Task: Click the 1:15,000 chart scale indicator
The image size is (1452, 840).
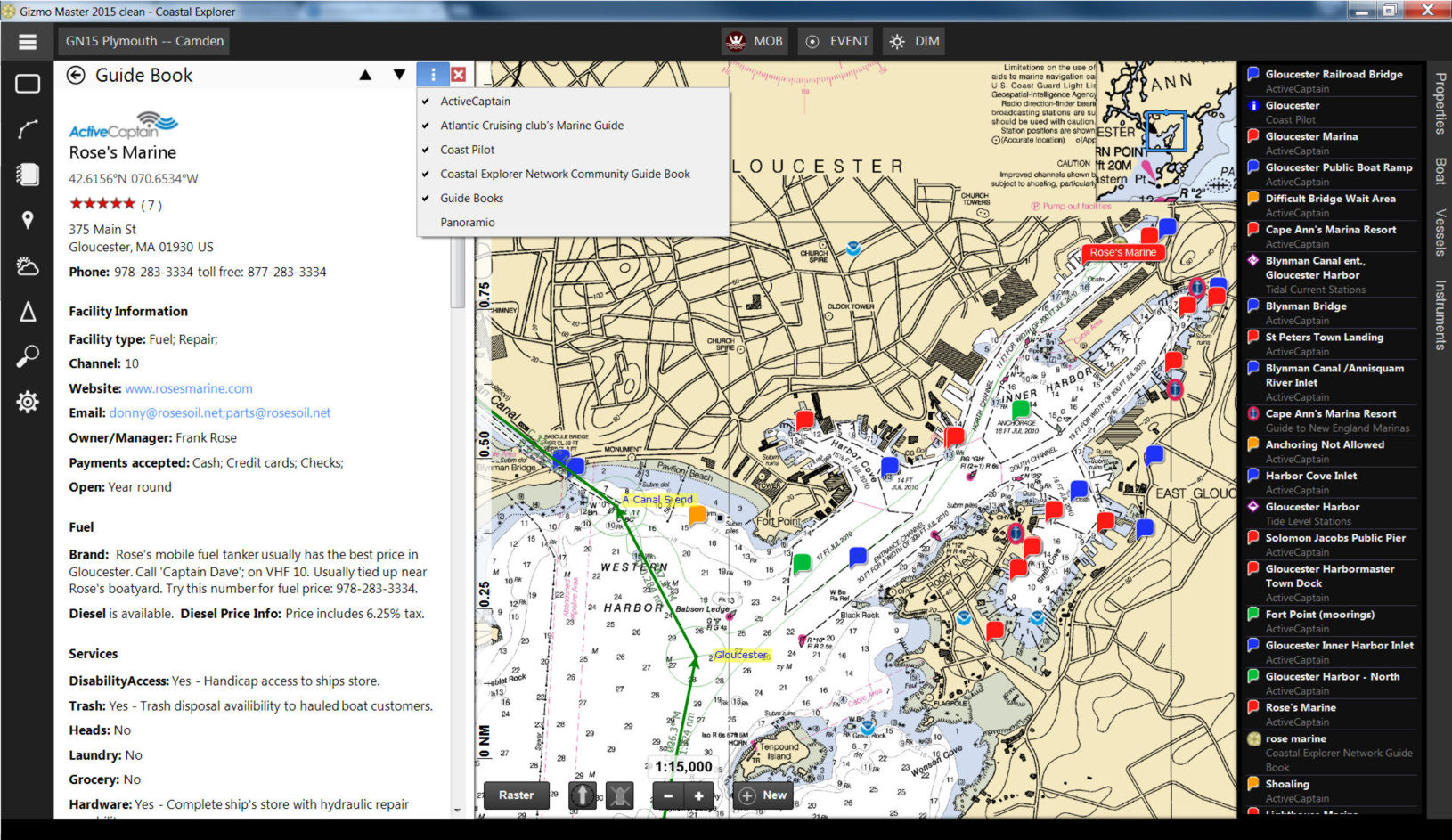Action: [683, 766]
